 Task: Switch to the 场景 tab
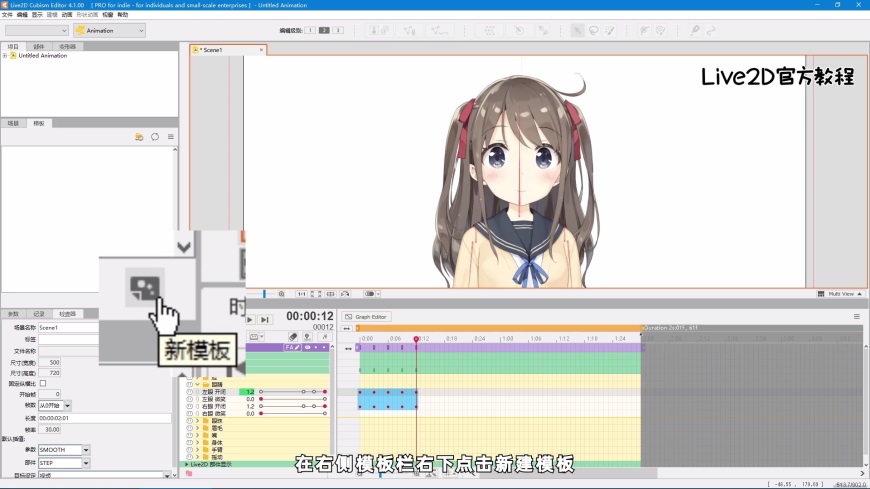pyautogui.click(x=13, y=123)
